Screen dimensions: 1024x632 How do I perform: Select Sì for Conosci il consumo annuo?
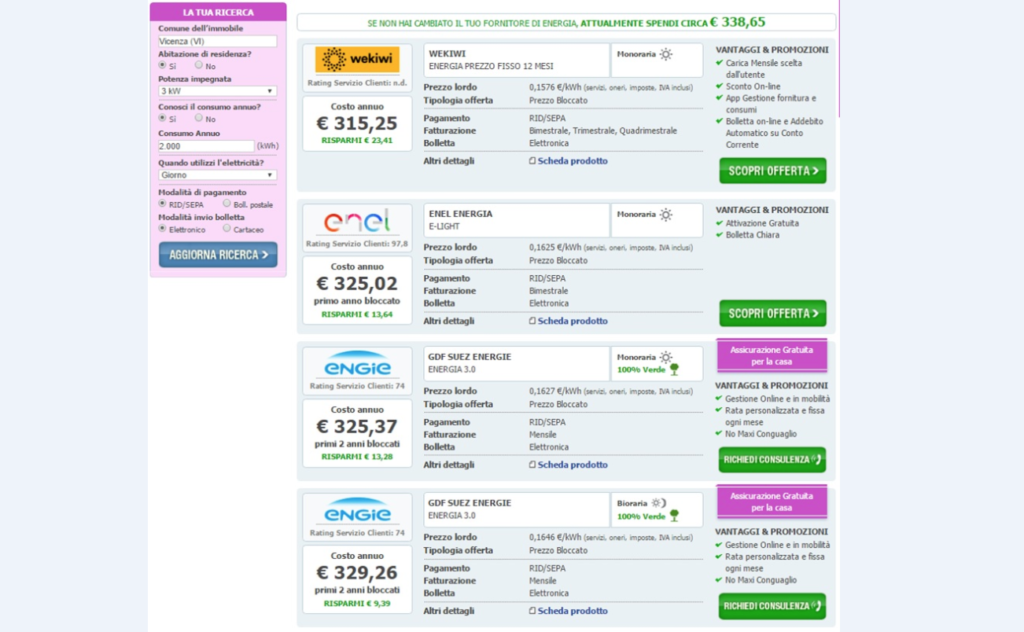point(162,118)
